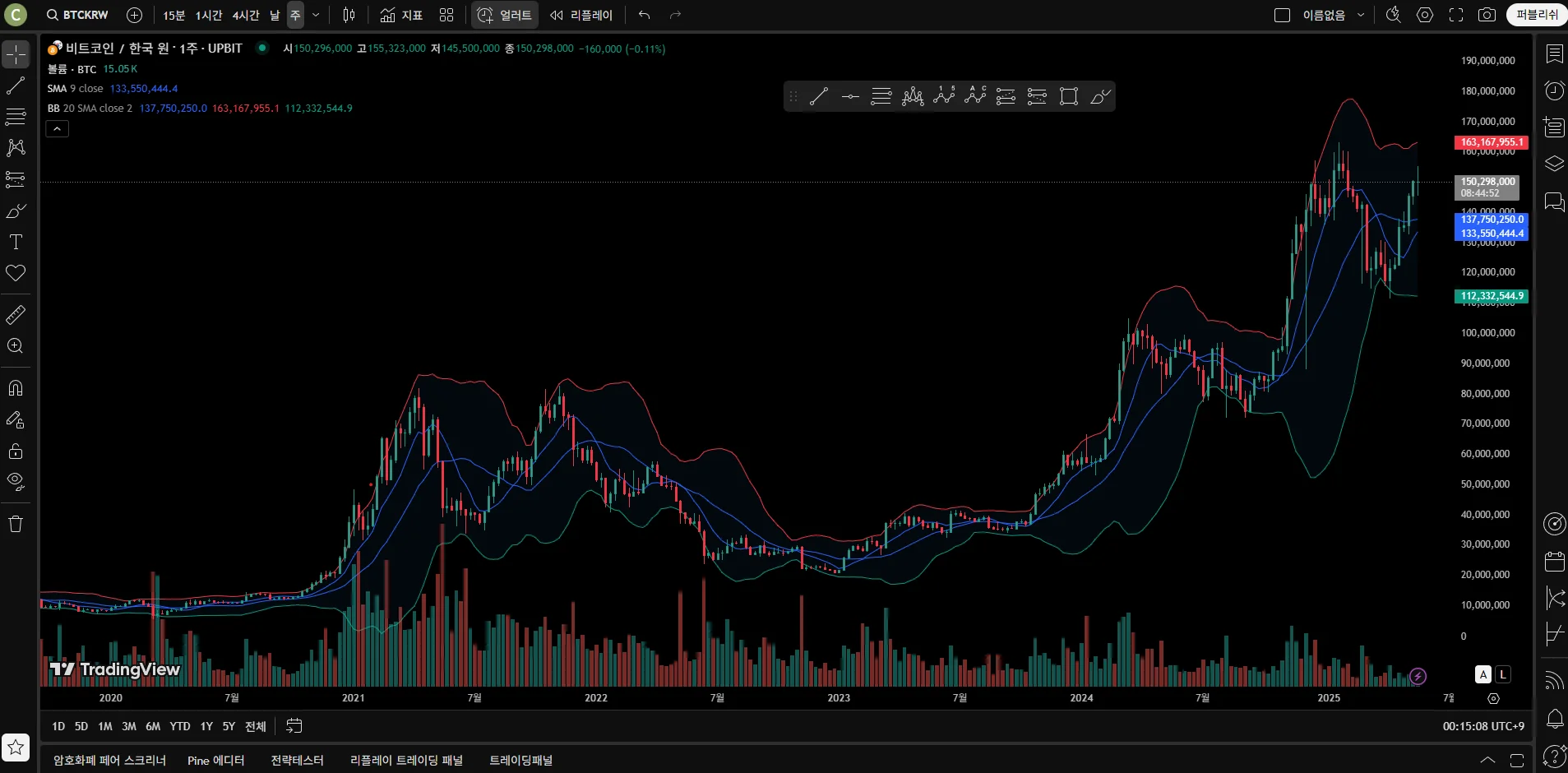Screen dimensions: 1568x773
Task: Open the alerts clock panel on right sidebar
Action: (1554, 90)
